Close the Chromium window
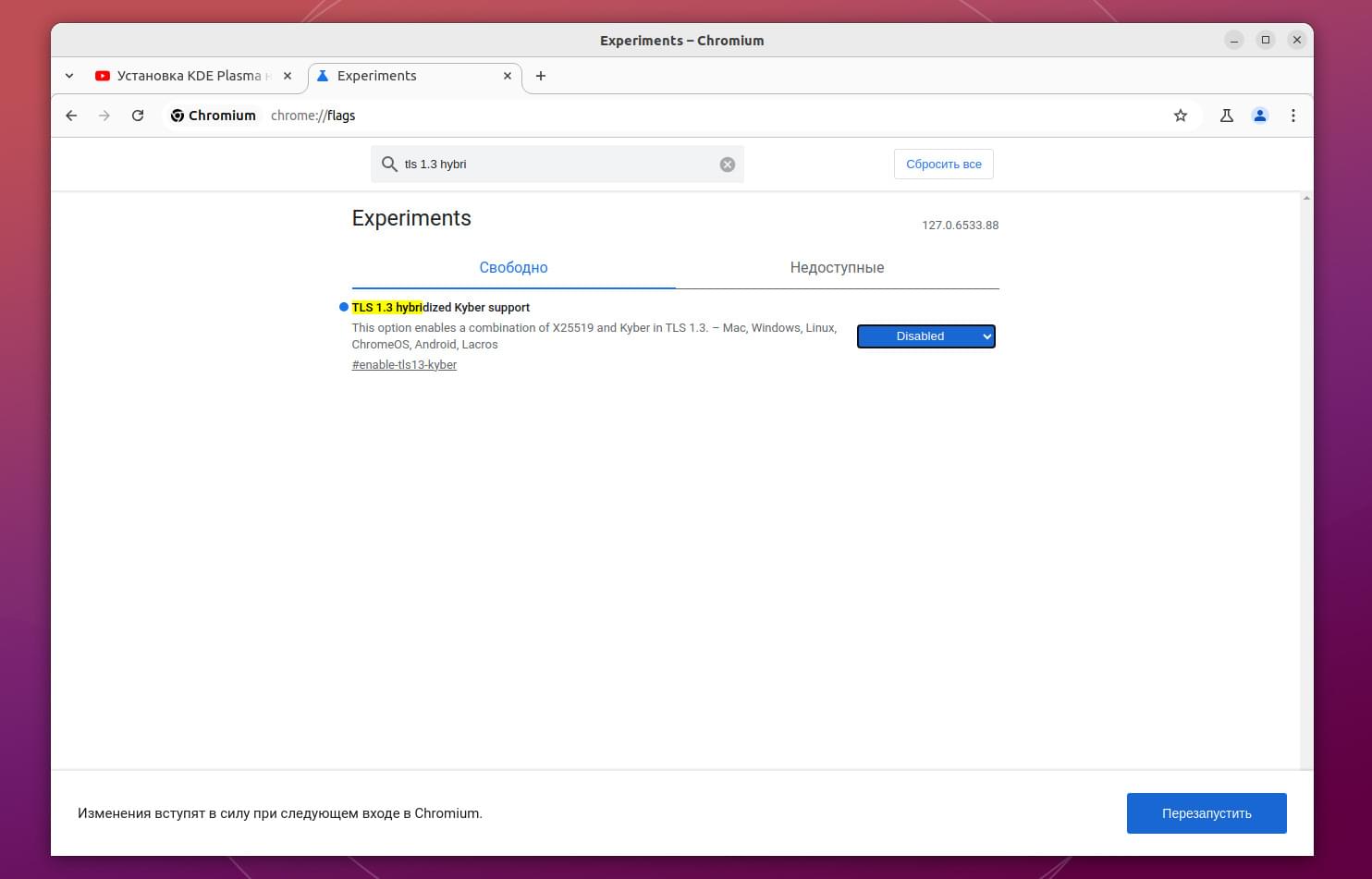Image resolution: width=1372 pixels, height=879 pixels. coord(1297,40)
